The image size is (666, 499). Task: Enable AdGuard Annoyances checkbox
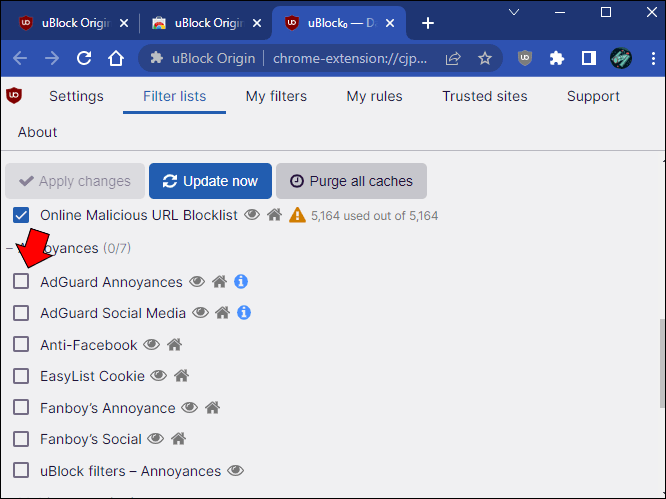pyautogui.click(x=21, y=281)
